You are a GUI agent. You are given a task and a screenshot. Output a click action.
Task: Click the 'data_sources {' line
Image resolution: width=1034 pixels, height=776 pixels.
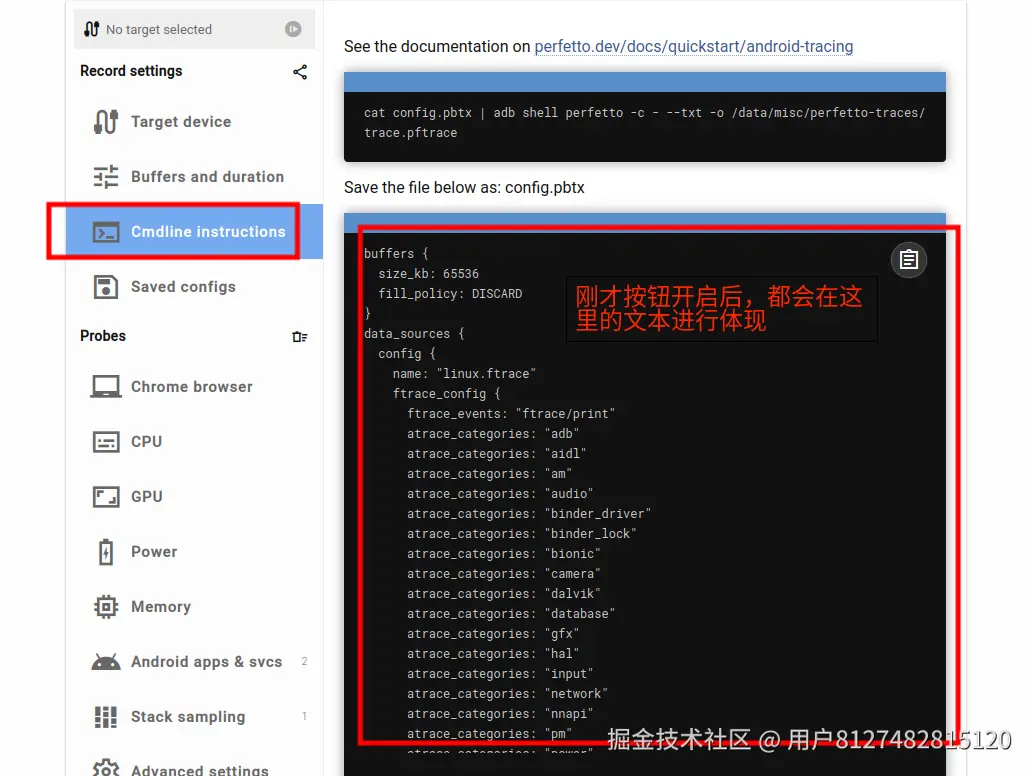click(414, 334)
